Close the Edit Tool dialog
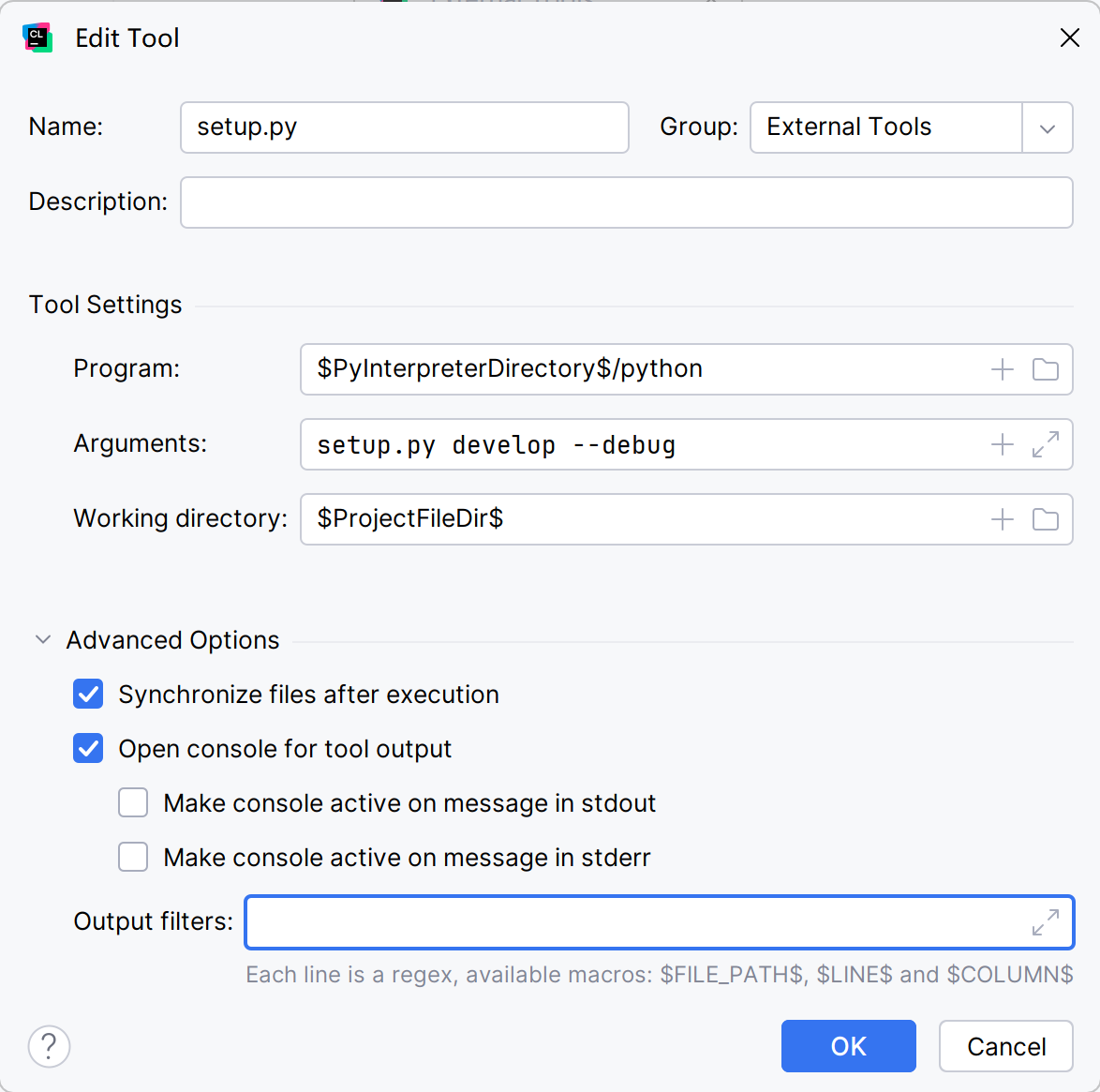The width and height of the screenshot is (1100, 1092). [x=1069, y=37]
